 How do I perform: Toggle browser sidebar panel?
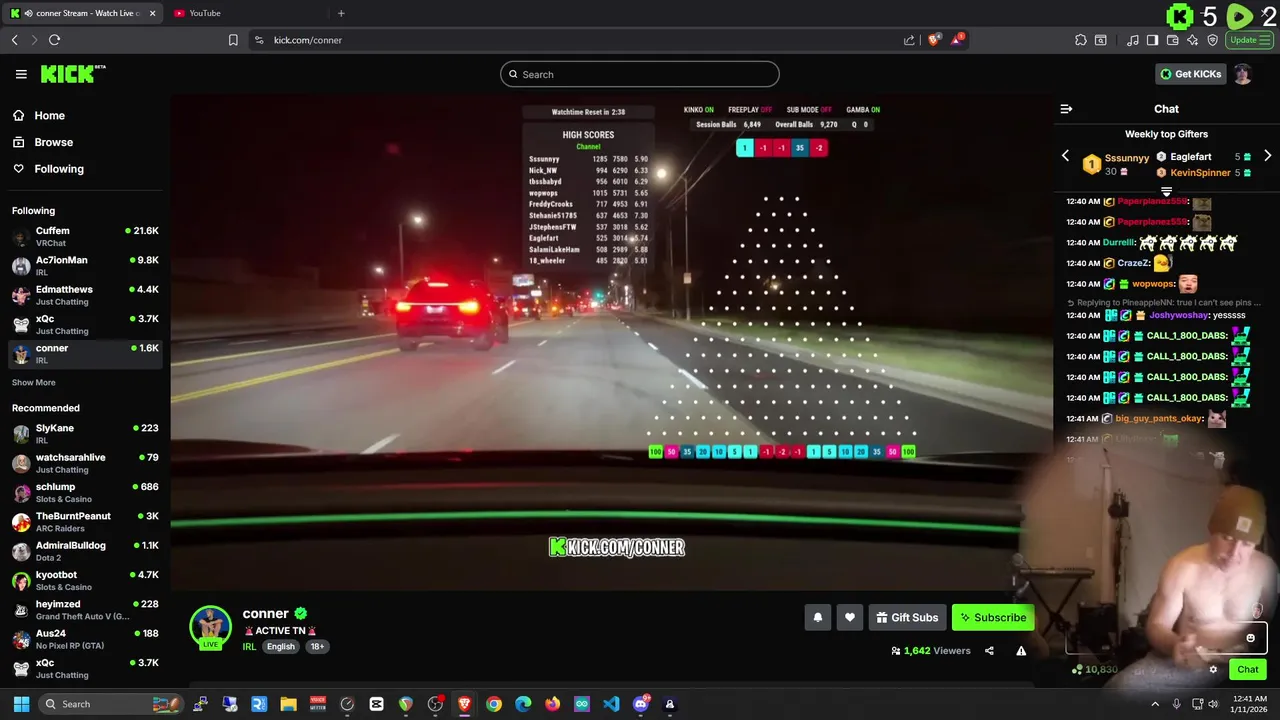[1153, 40]
